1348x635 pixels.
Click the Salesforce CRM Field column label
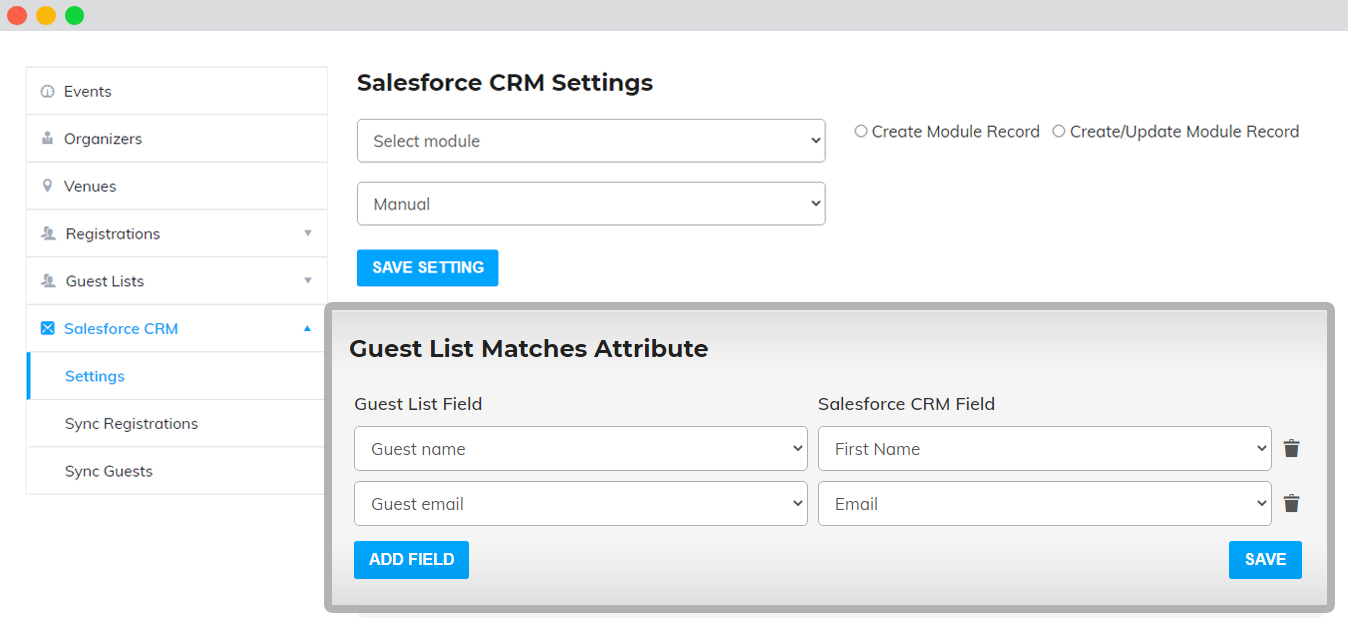[x=906, y=404]
